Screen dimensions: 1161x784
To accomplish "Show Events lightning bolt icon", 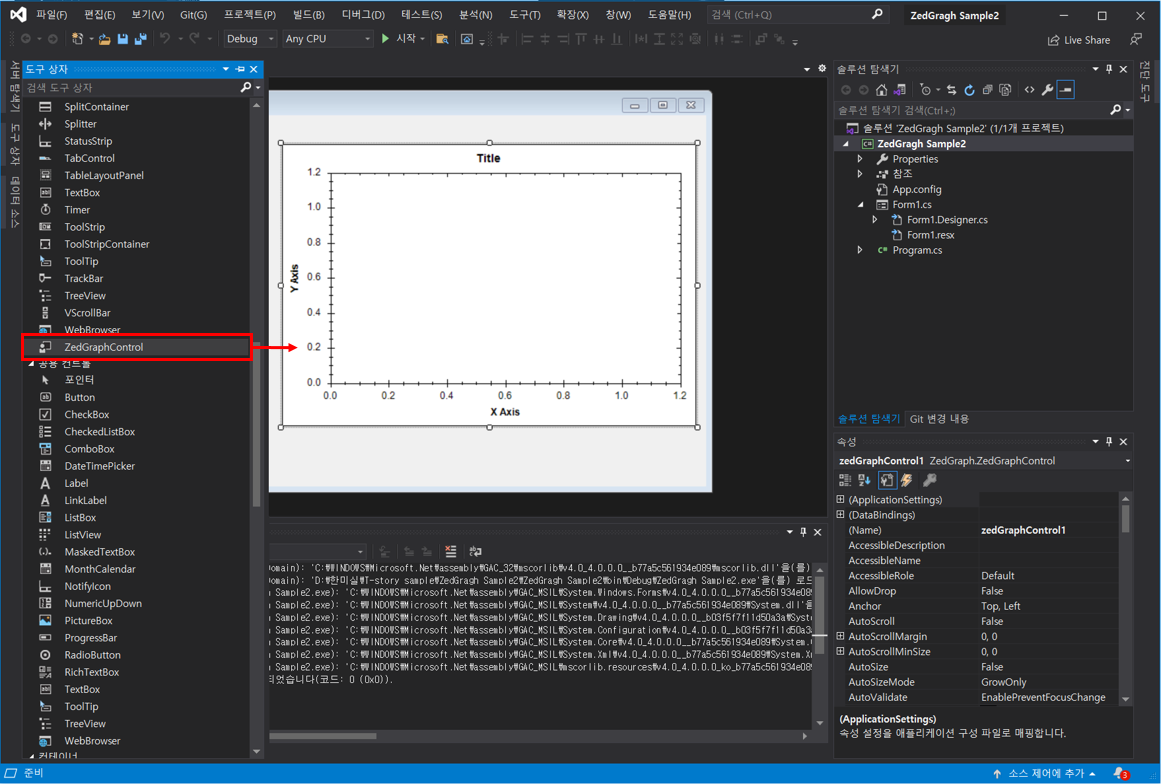I will click(906, 480).
